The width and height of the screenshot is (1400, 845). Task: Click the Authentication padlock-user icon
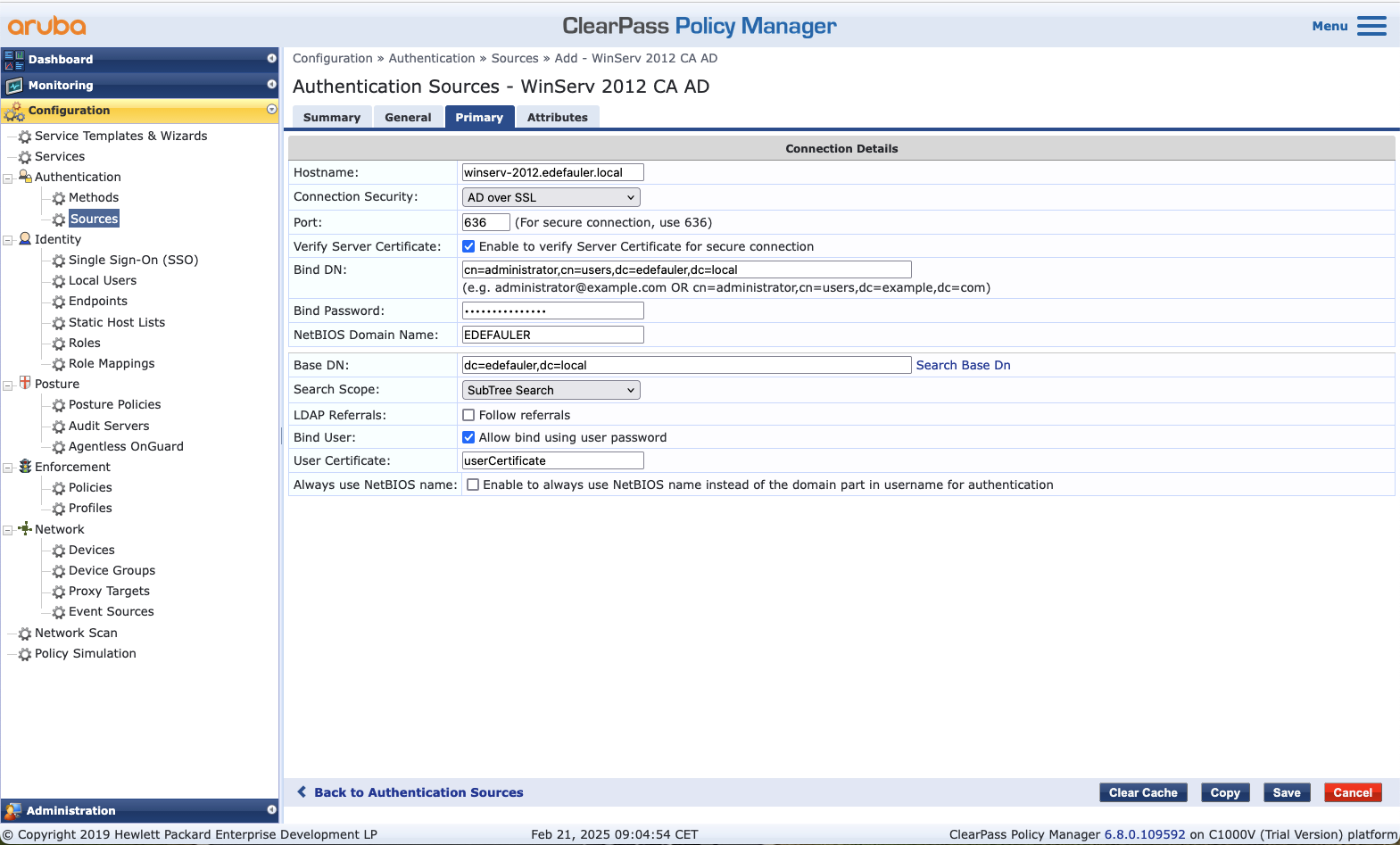pyautogui.click(x=25, y=177)
